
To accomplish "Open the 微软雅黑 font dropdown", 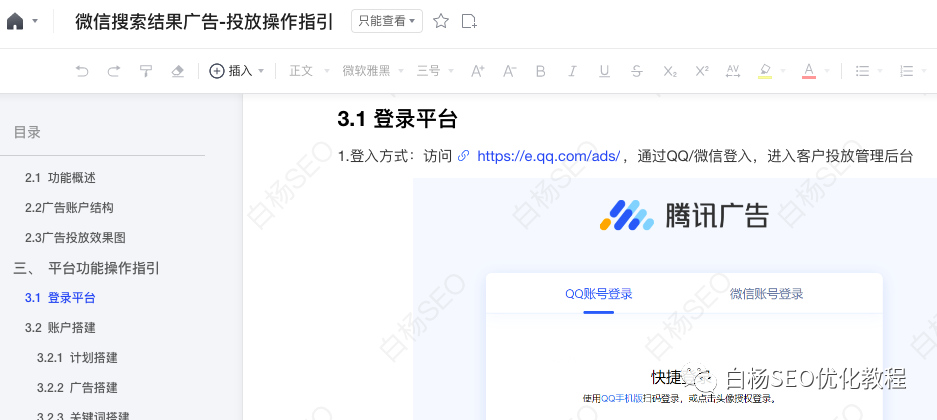I will click(373, 71).
